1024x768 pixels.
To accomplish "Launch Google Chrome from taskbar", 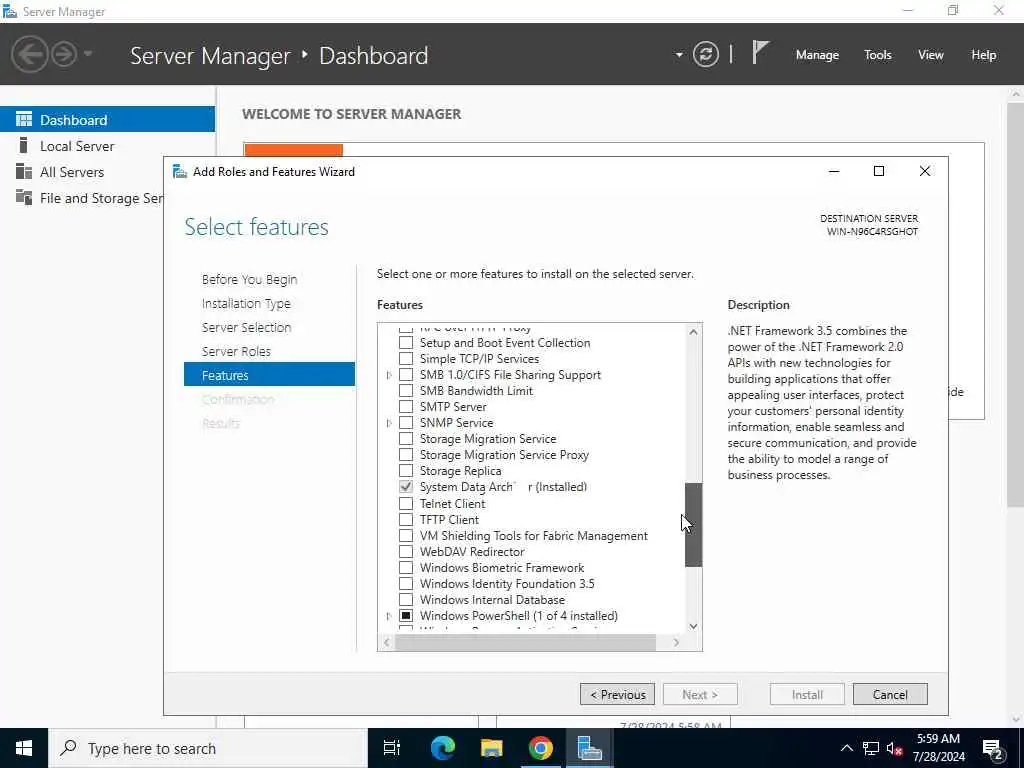I will 540,748.
